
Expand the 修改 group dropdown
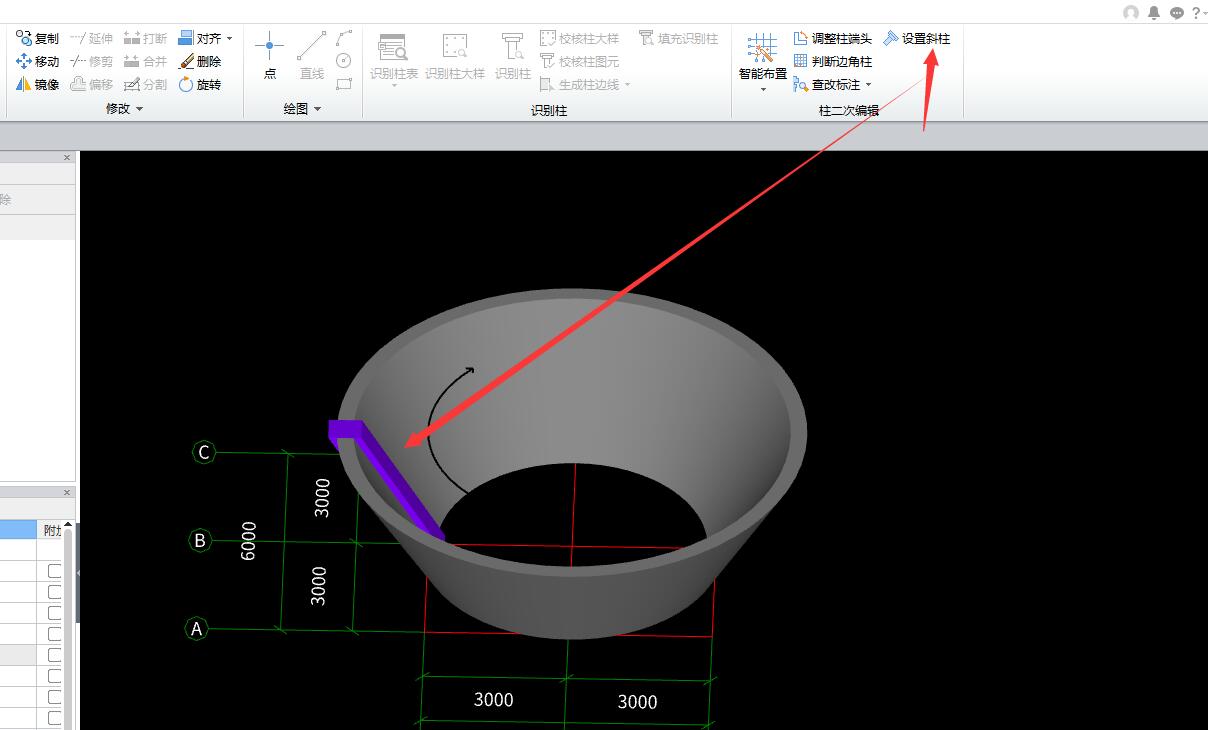(x=139, y=108)
